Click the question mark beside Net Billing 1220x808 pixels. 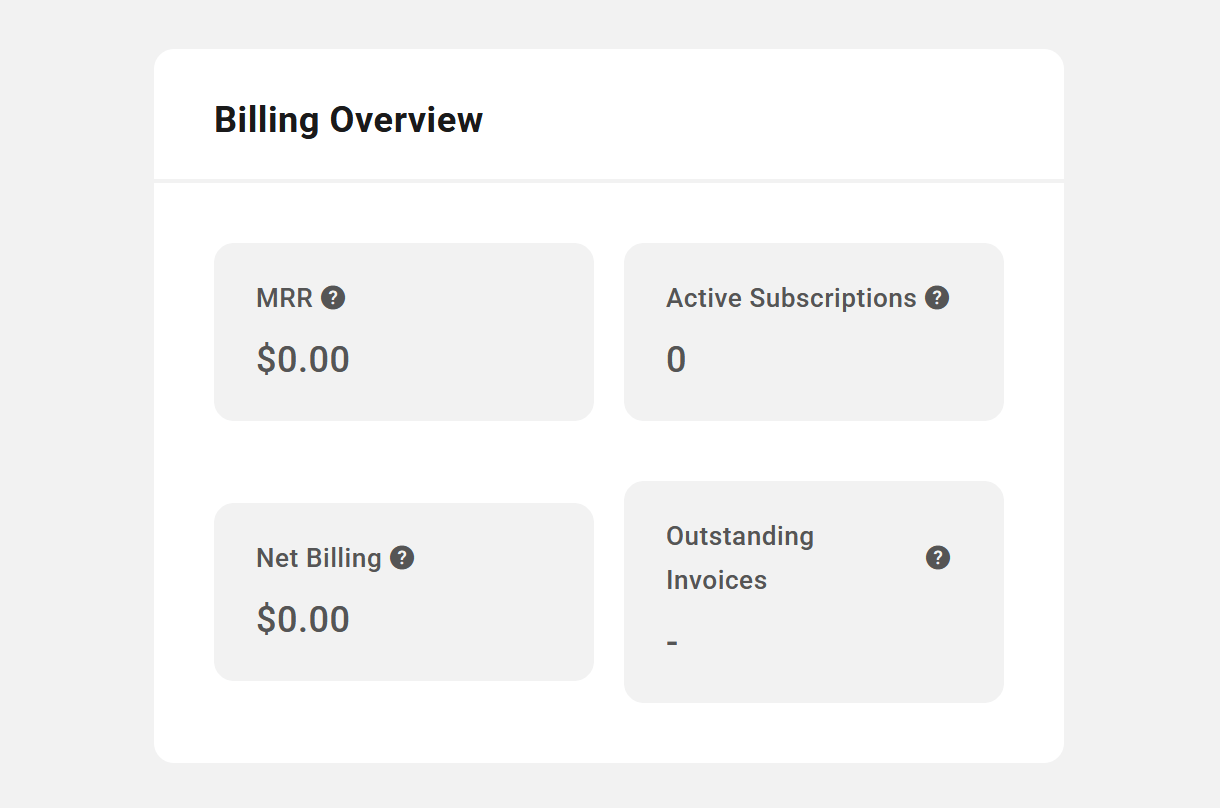(402, 558)
